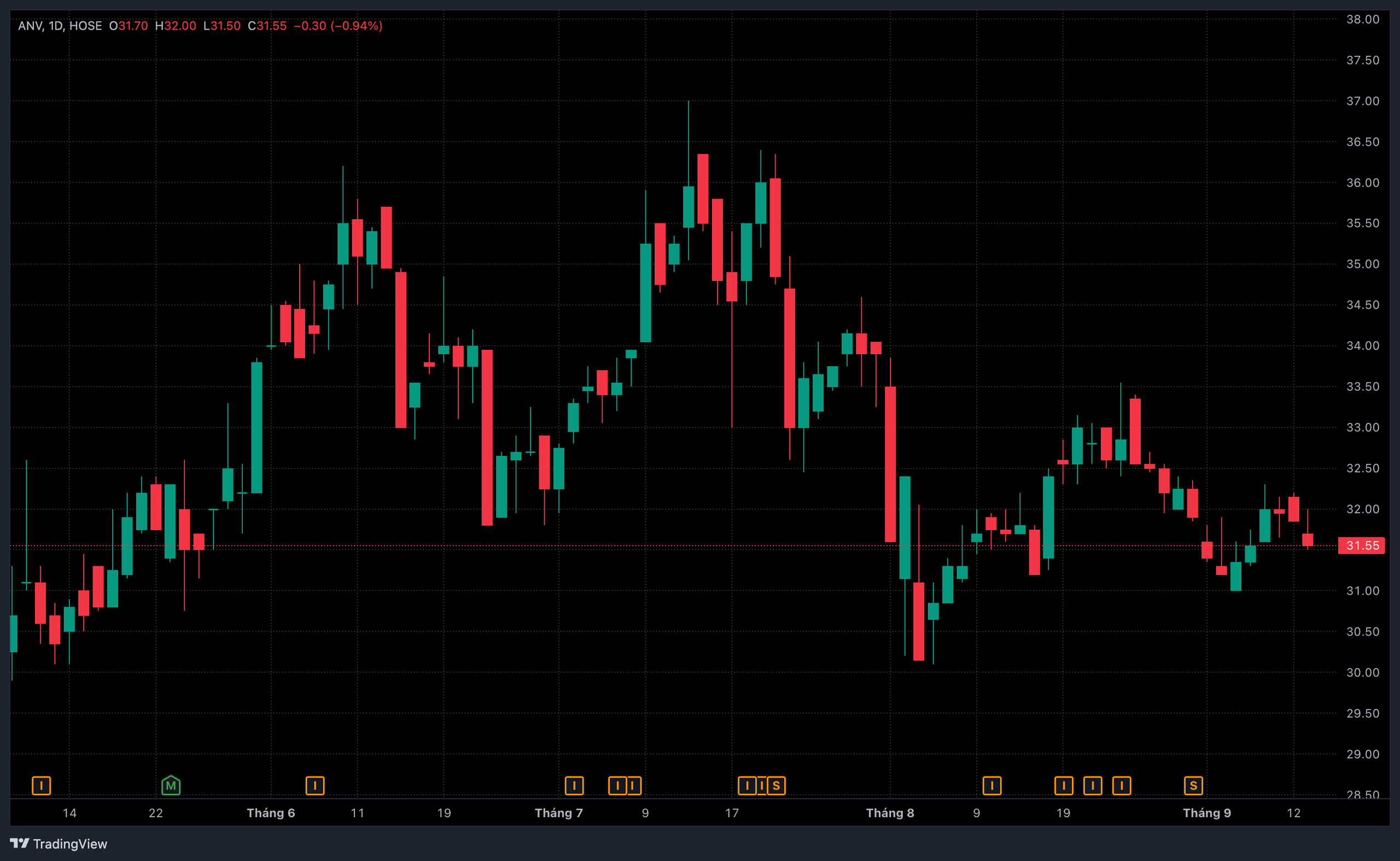Image resolution: width=1400 pixels, height=861 pixels.
Task: Open the S marker next to date 17 cluster
Action: [777, 786]
